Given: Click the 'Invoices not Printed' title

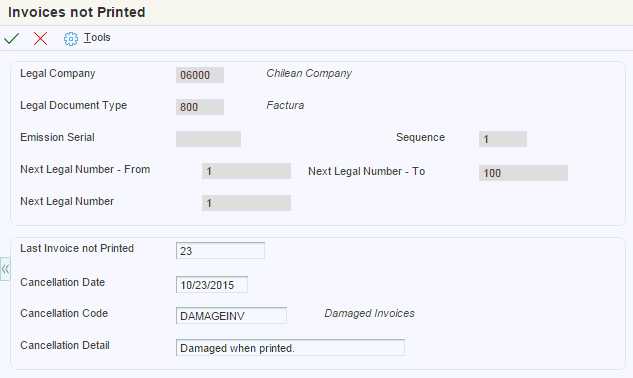Looking at the screenshot, I should pyautogui.click(x=77, y=12).
